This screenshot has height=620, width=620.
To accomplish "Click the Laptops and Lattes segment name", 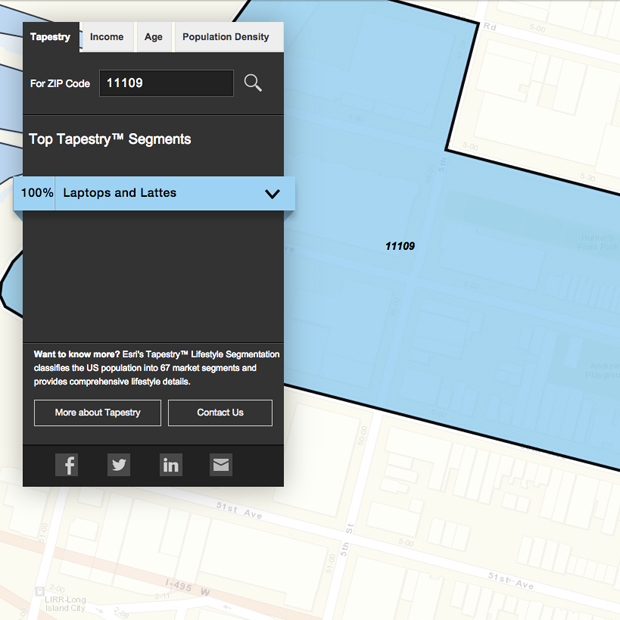I will (x=120, y=193).
